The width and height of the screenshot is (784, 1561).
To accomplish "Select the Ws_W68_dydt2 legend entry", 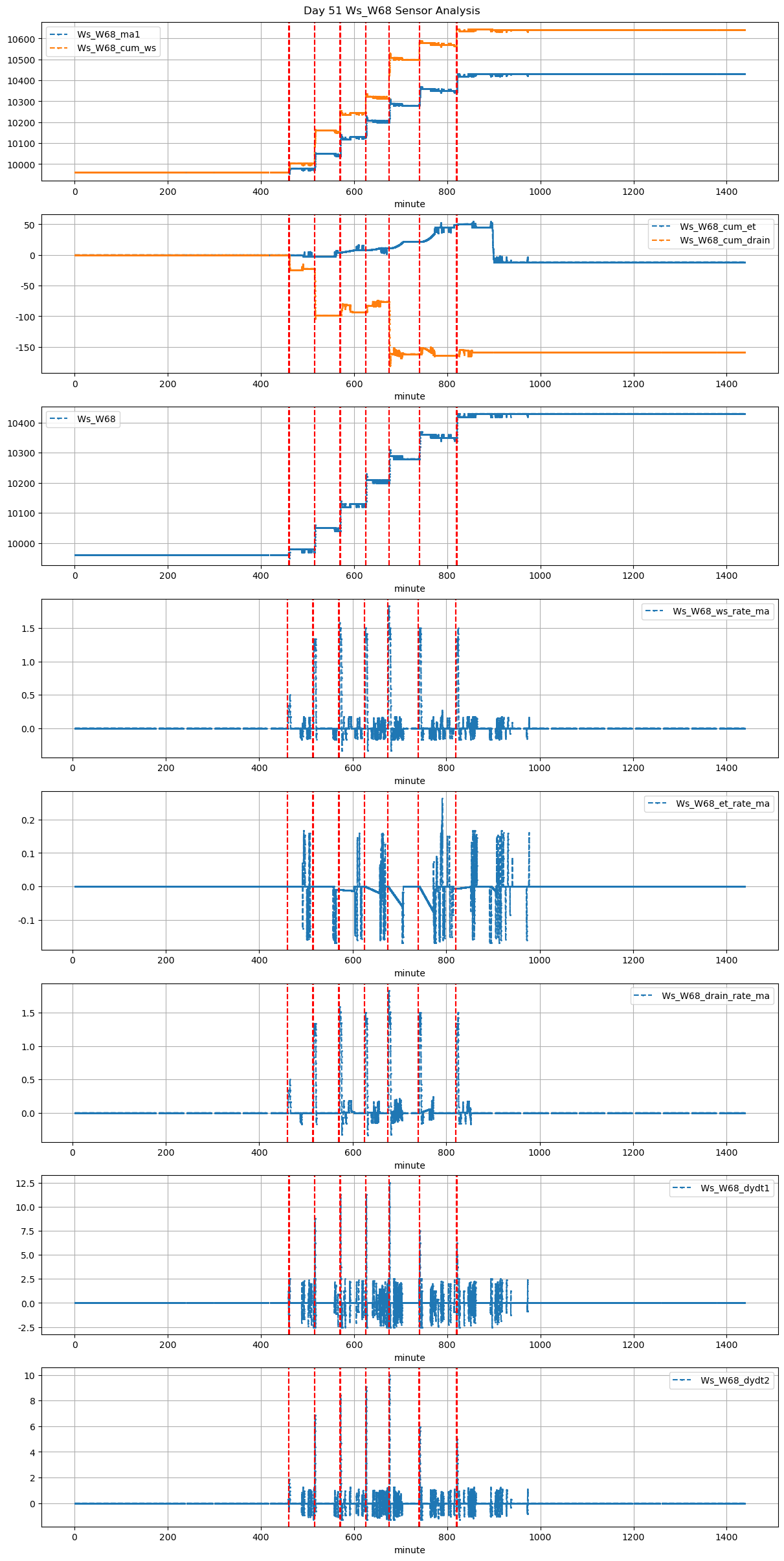I will pyautogui.click(x=735, y=1380).
